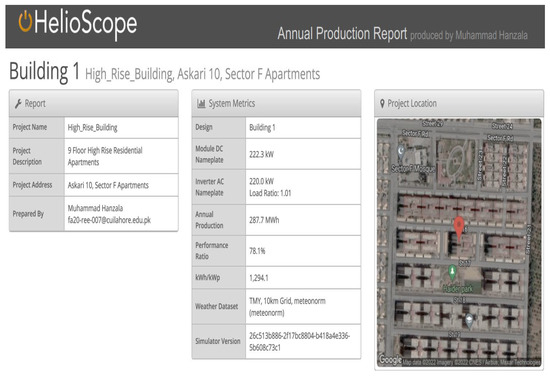Click the Sector F Mosque map icon
The width and height of the screenshot is (550, 376).
point(401,152)
